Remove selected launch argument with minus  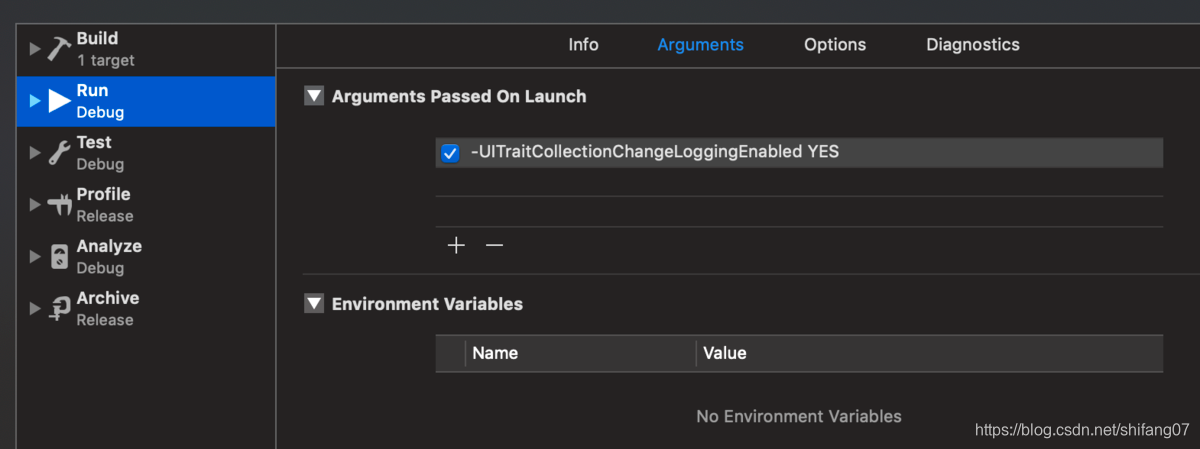(x=494, y=245)
